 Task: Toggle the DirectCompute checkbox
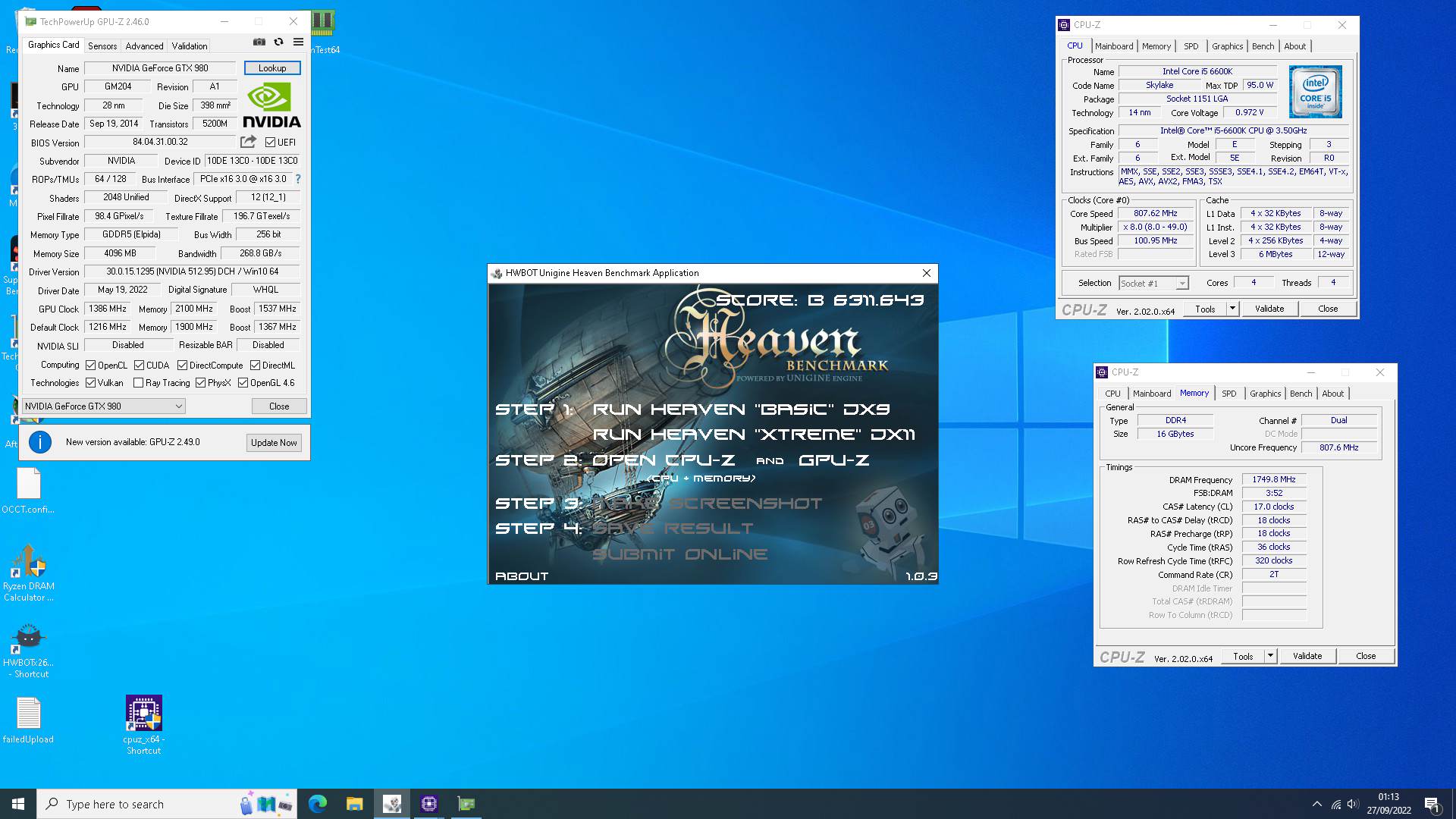point(182,366)
